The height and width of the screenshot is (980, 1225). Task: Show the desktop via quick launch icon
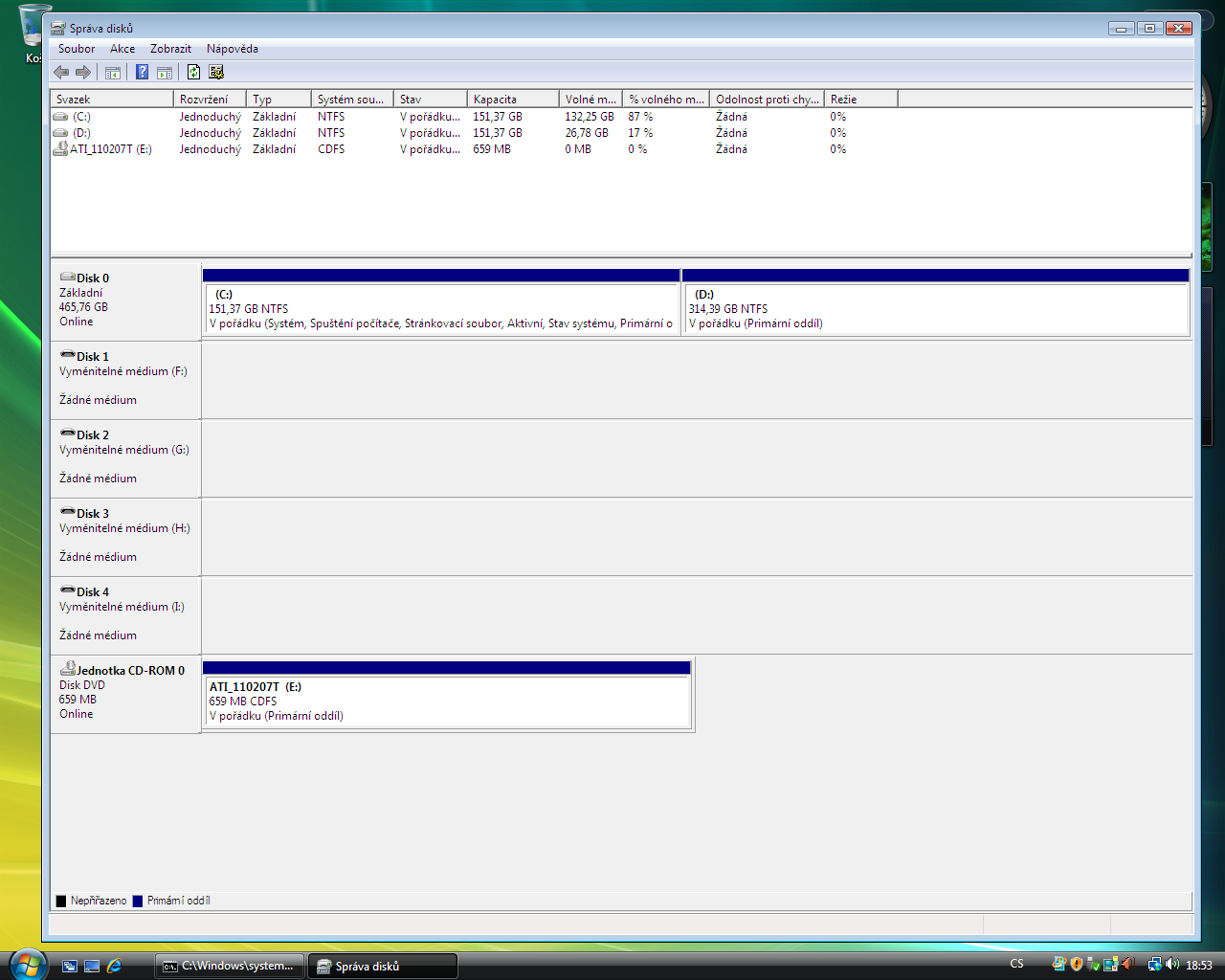point(92,966)
